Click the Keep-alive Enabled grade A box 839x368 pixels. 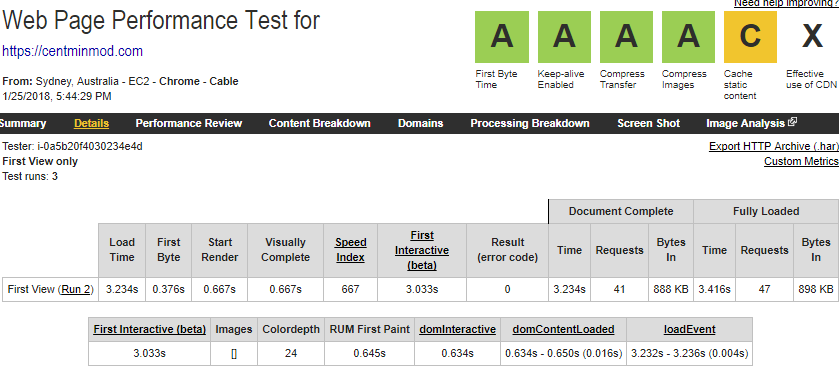point(564,37)
